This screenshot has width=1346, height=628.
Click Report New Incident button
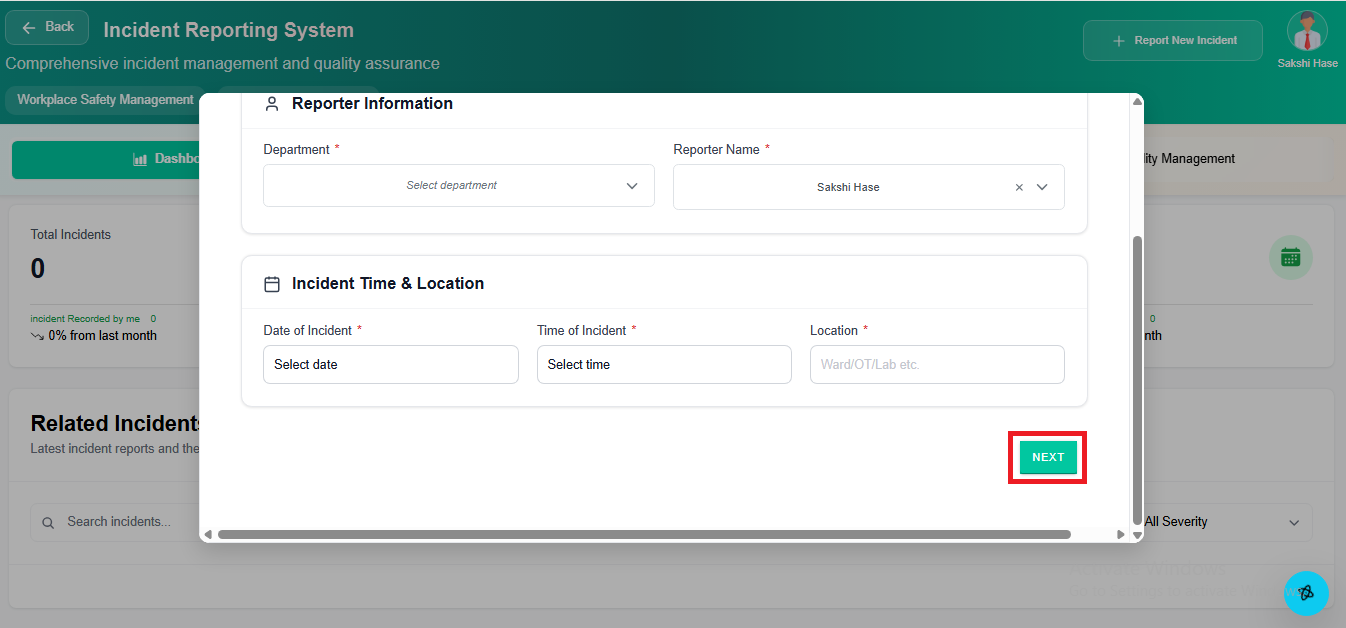coord(1172,41)
